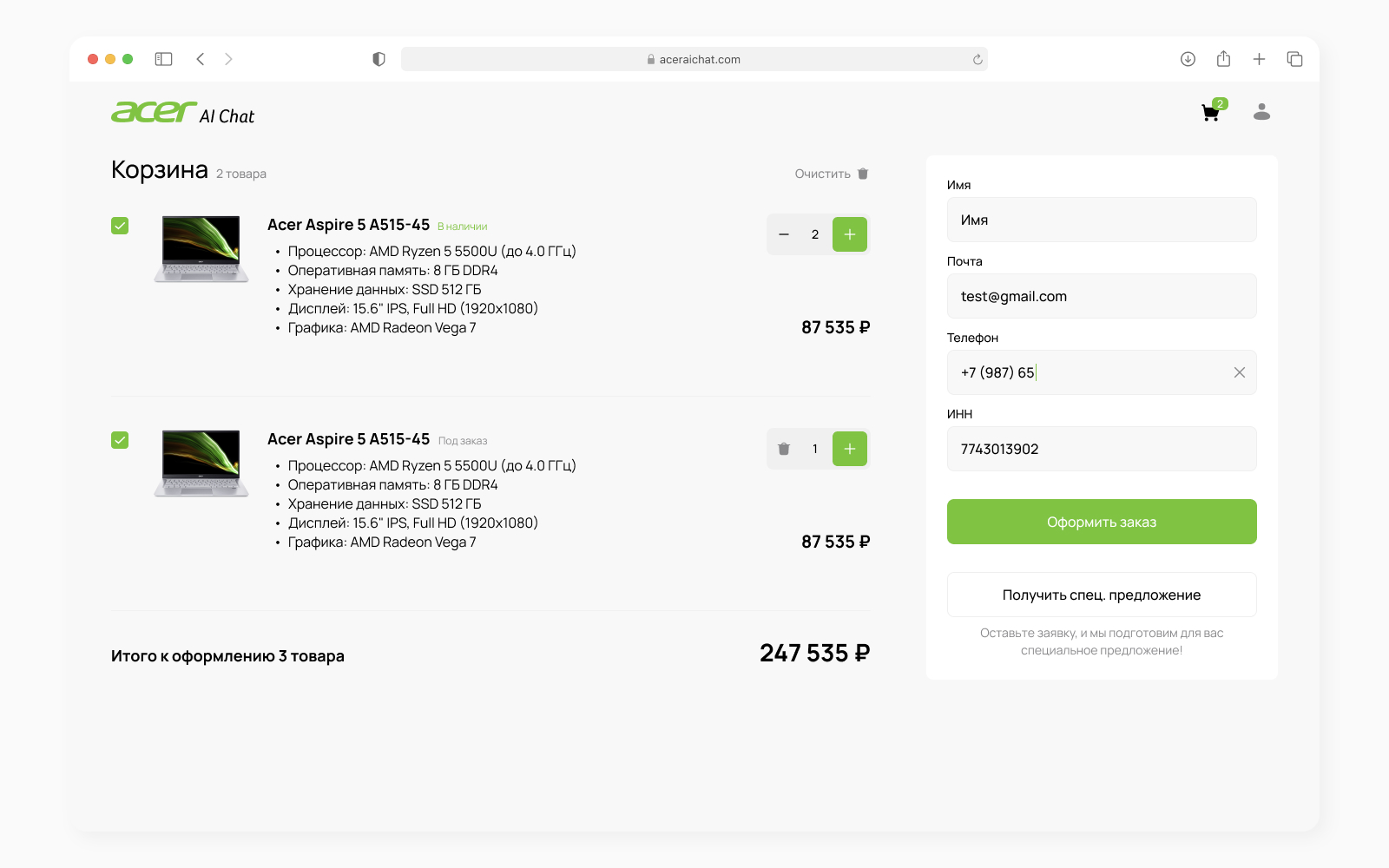Click the first laptop thumbnail image
Image resolution: width=1389 pixels, height=868 pixels.
(x=201, y=248)
